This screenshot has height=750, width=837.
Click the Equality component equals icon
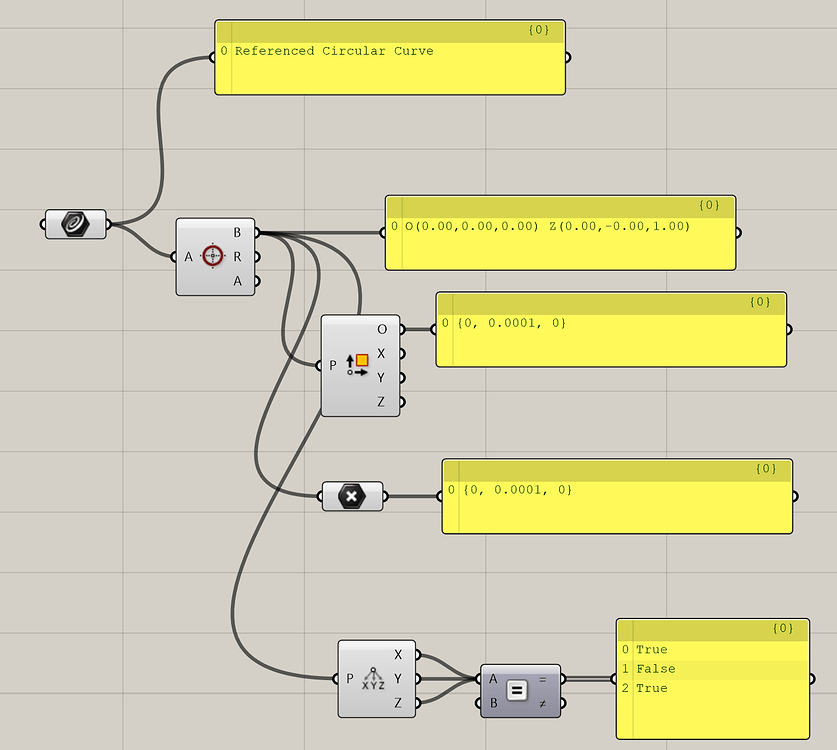click(516, 691)
